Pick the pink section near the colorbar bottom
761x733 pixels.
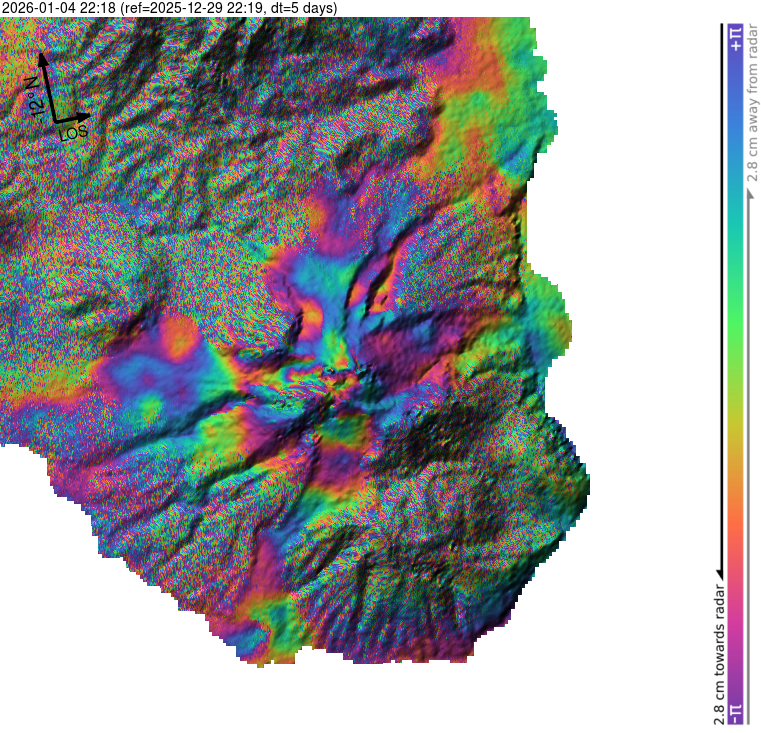tap(735, 610)
